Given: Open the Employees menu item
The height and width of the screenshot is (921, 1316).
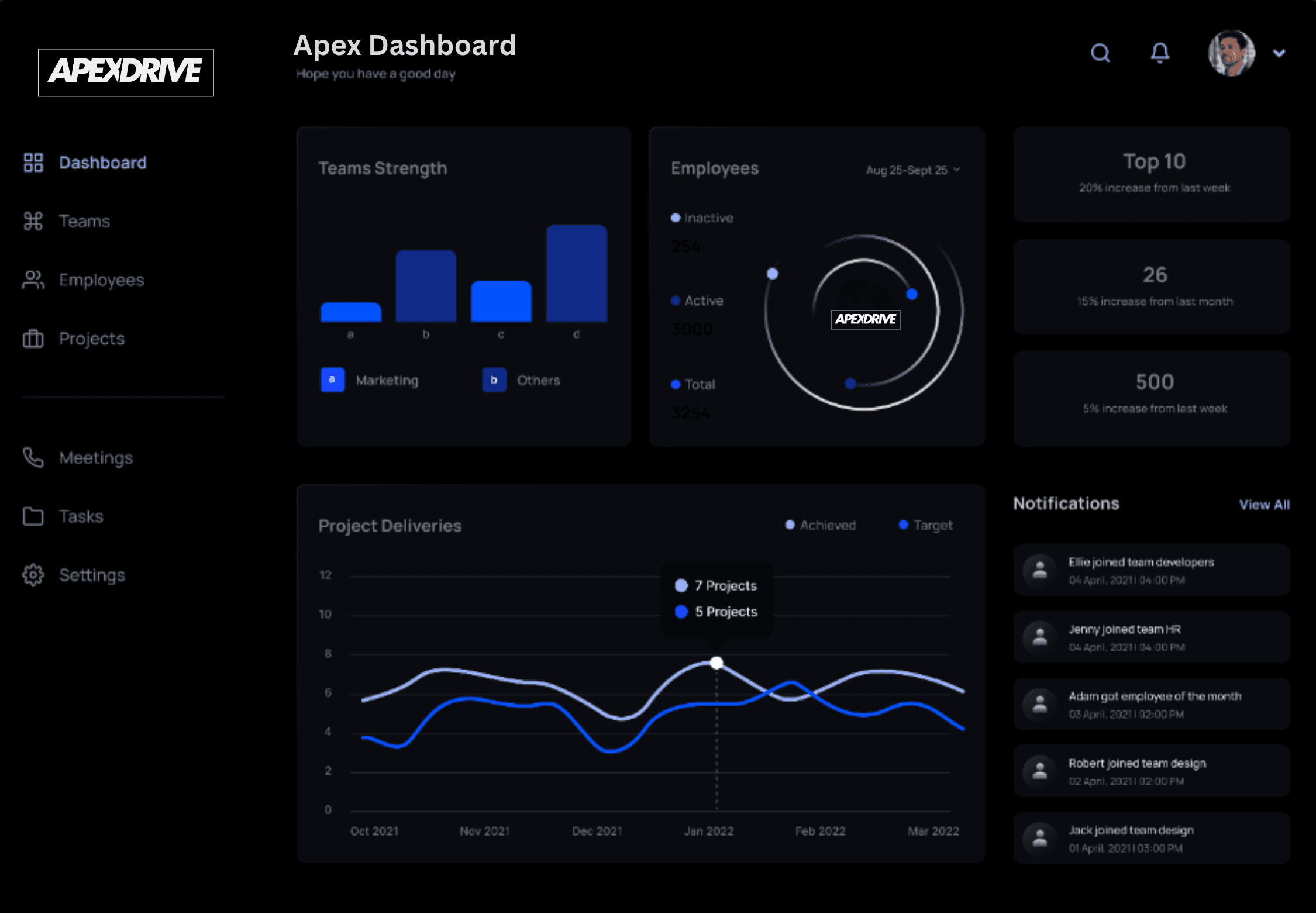Looking at the screenshot, I should pos(102,280).
